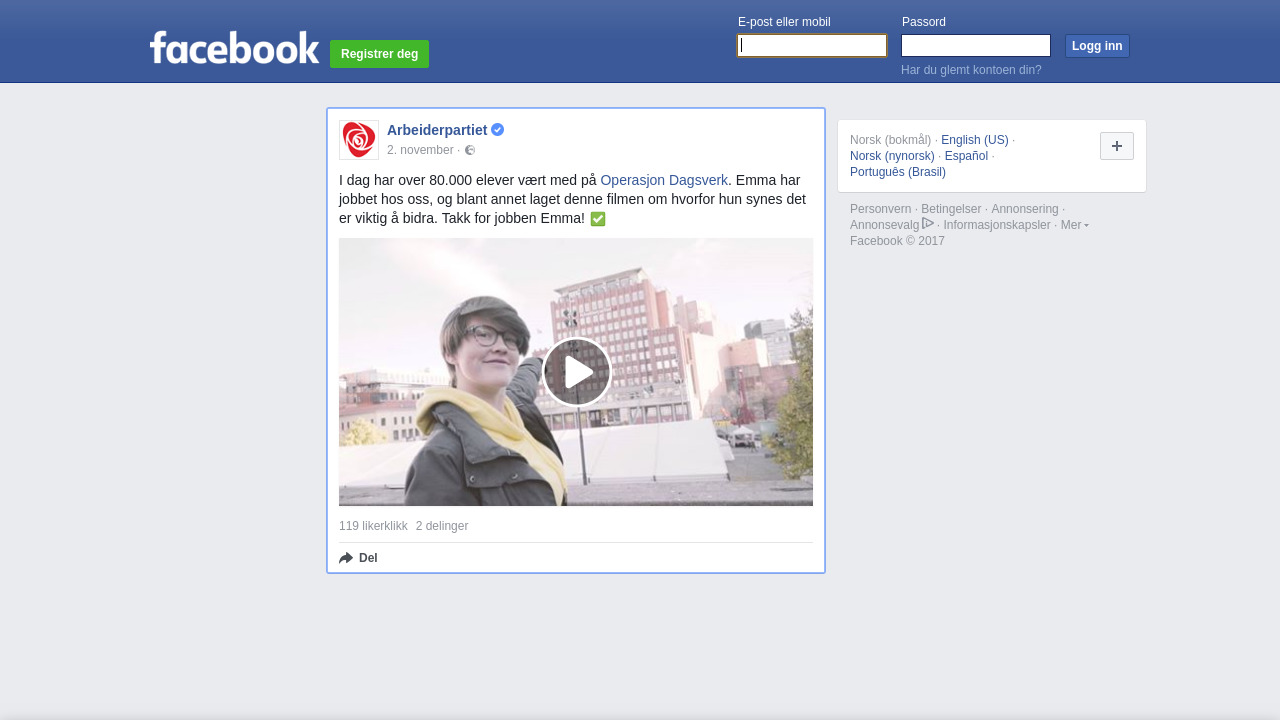Open the Arbeiderpartiet rose profile picture
The image size is (1280, 720).
359,140
